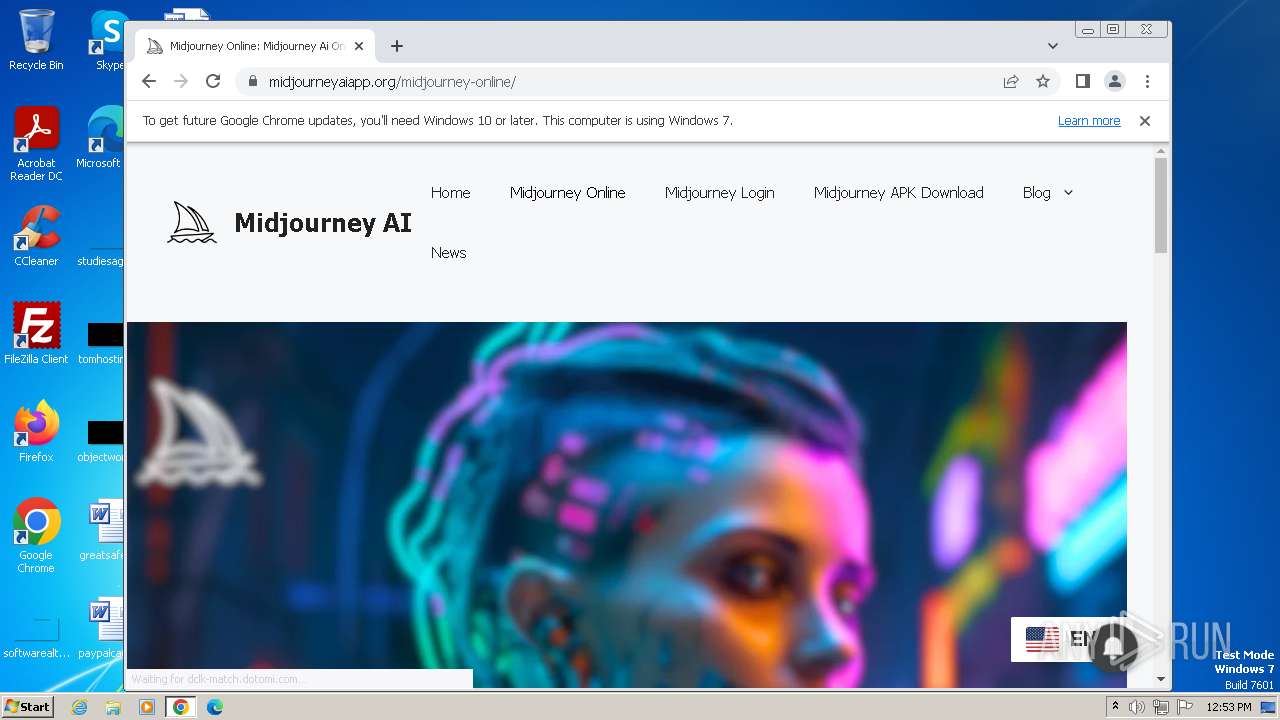Click the Midjourney sailboat logo
Viewport: 1280px width, 720px height.
coord(191,223)
